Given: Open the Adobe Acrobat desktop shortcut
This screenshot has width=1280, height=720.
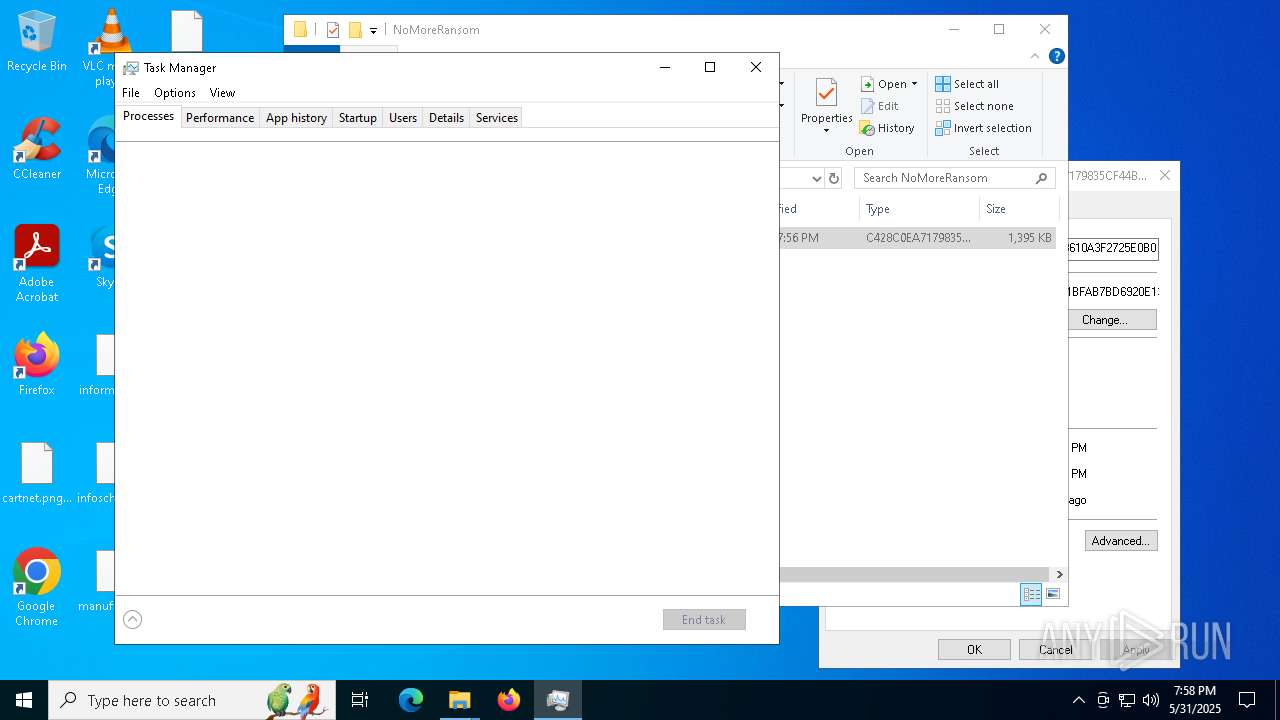Looking at the screenshot, I should (x=37, y=264).
